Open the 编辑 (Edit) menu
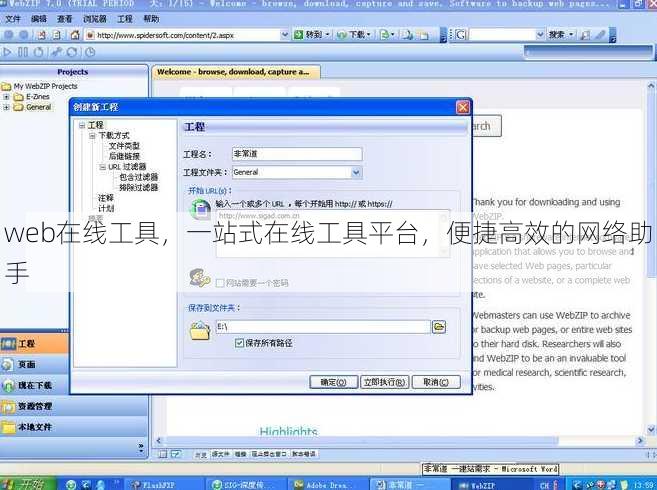This screenshot has height=490, width=657. pos(39,19)
